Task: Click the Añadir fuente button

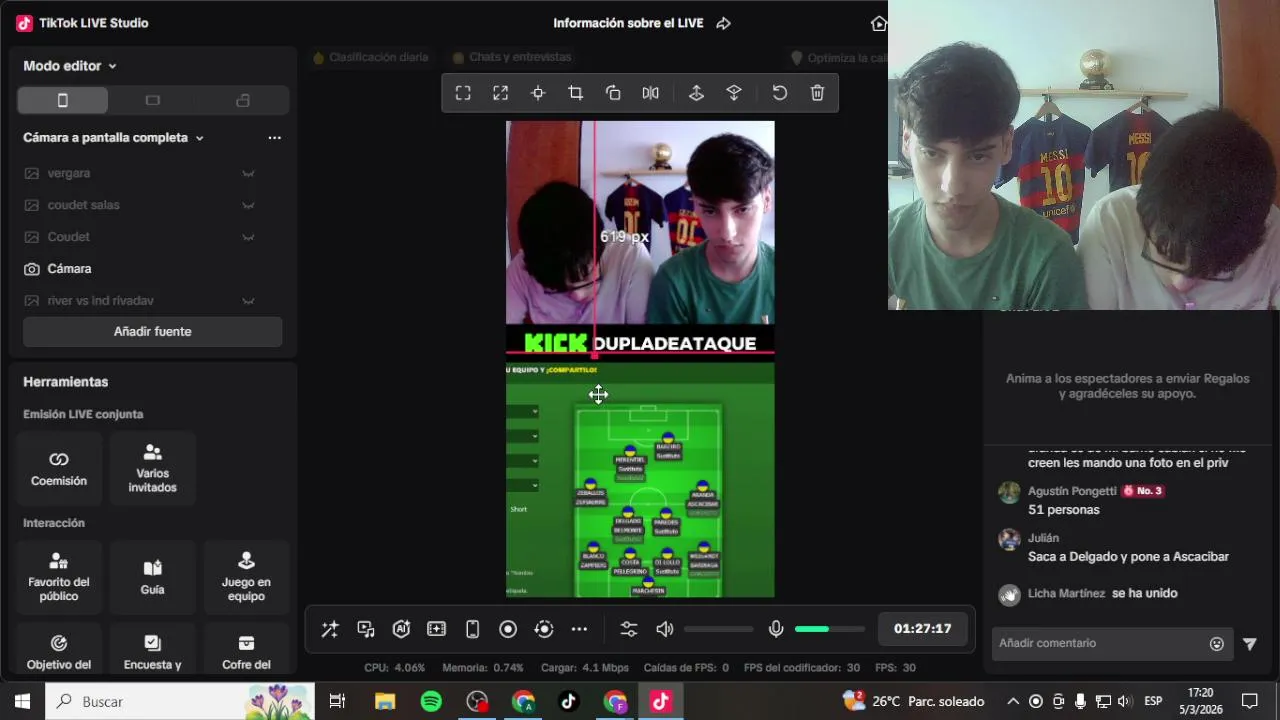Action: tap(152, 332)
